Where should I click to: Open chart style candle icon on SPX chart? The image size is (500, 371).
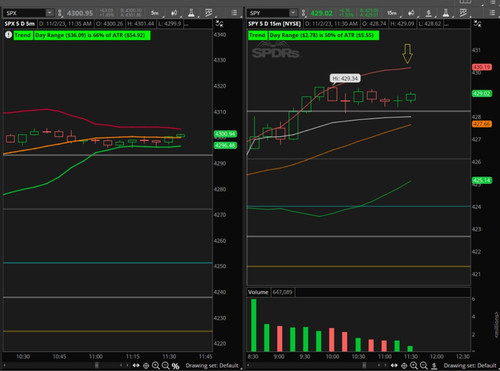point(174,13)
